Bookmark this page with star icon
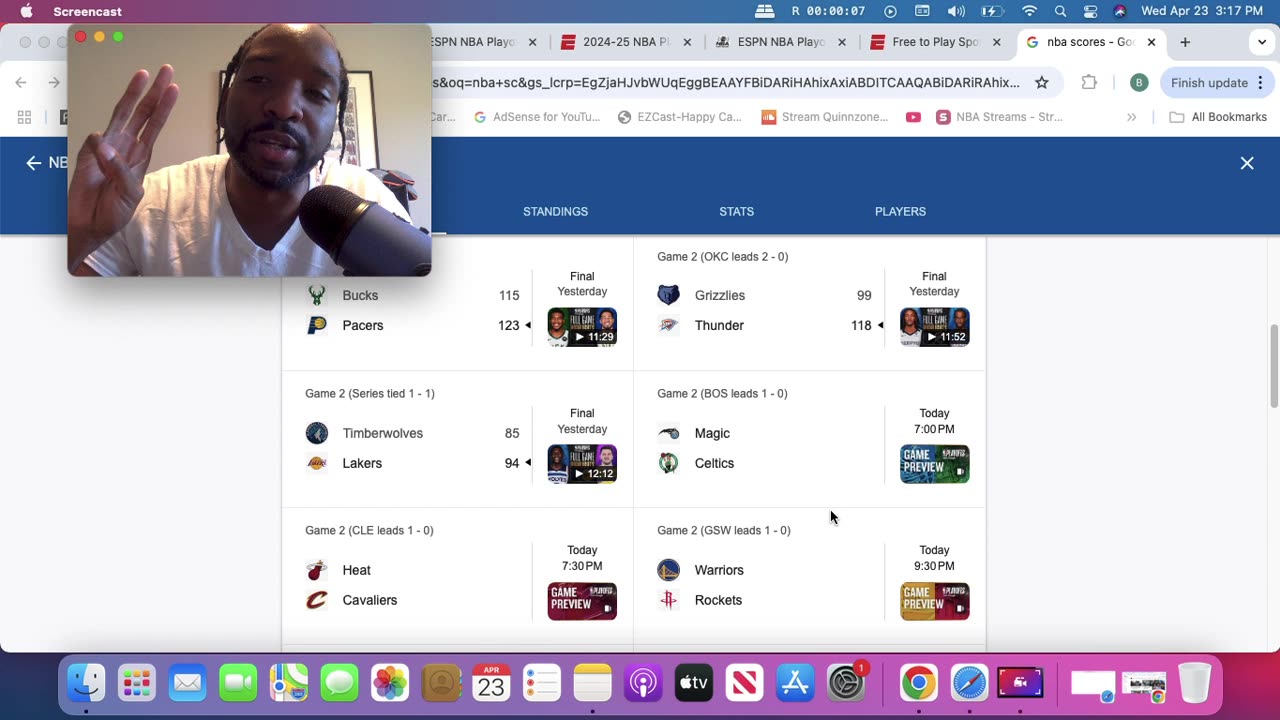Image resolution: width=1280 pixels, height=720 pixels. [1042, 83]
